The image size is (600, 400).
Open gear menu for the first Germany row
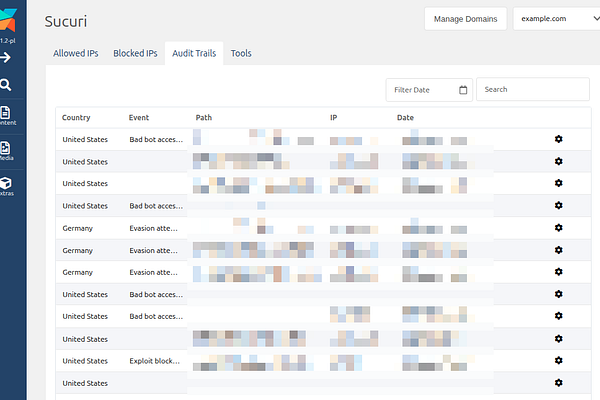click(559, 228)
